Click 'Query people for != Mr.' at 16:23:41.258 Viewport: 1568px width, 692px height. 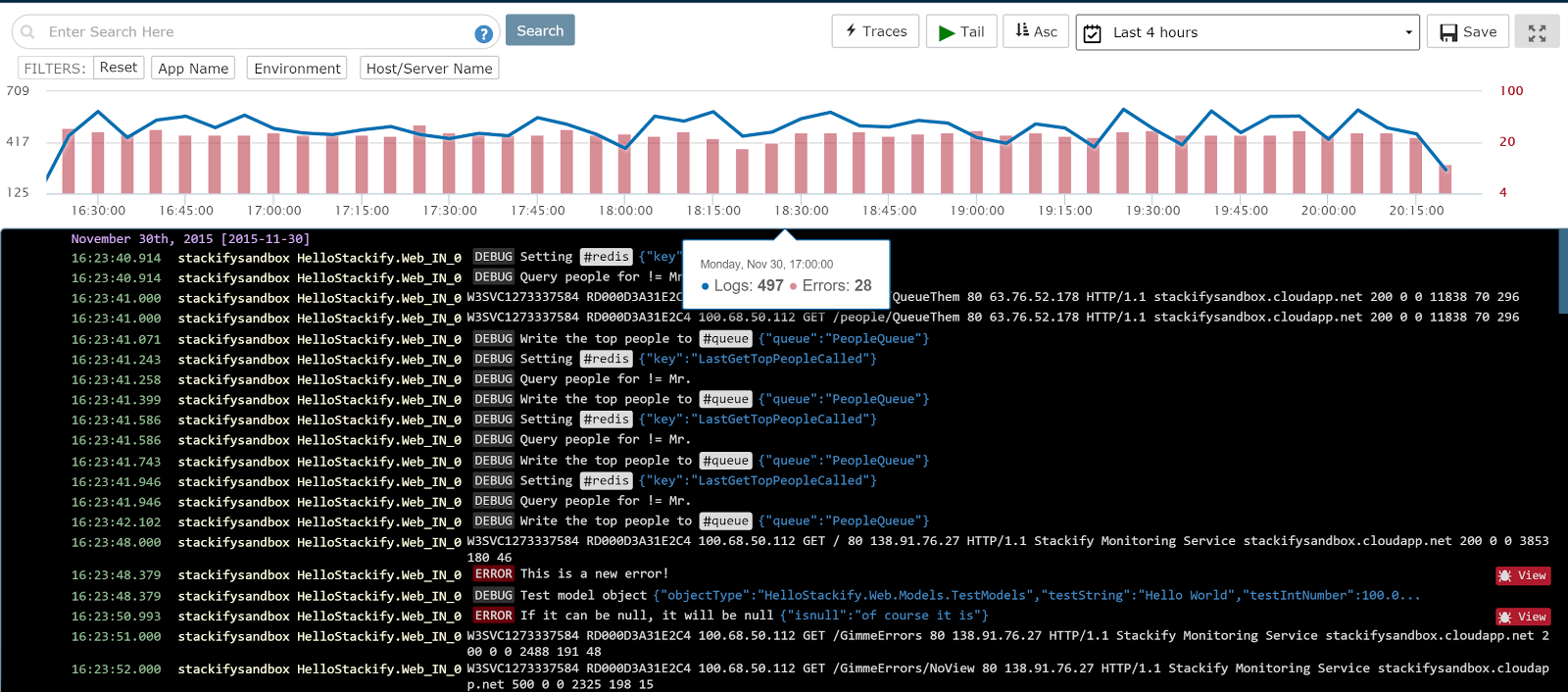tap(606, 379)
